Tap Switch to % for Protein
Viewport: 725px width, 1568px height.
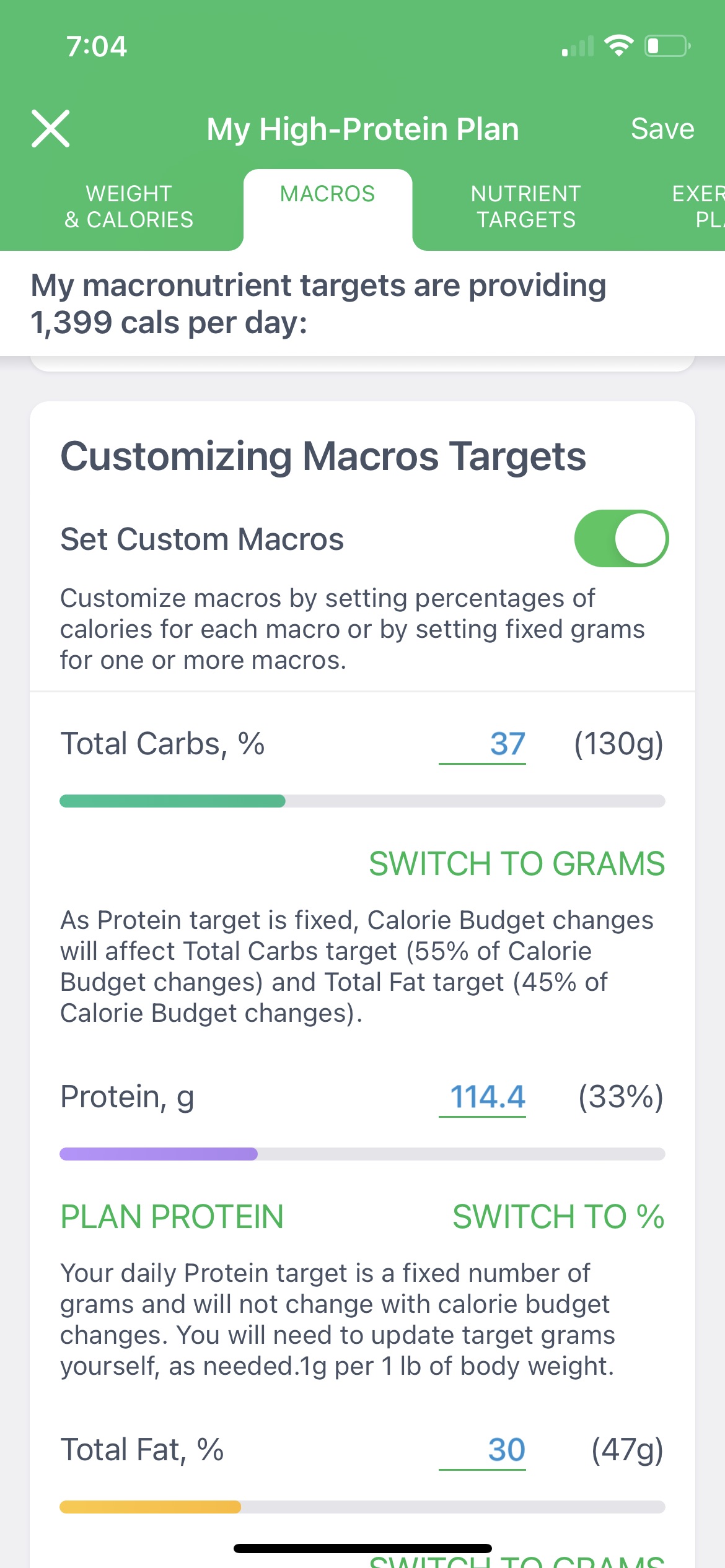[558, 1217]
